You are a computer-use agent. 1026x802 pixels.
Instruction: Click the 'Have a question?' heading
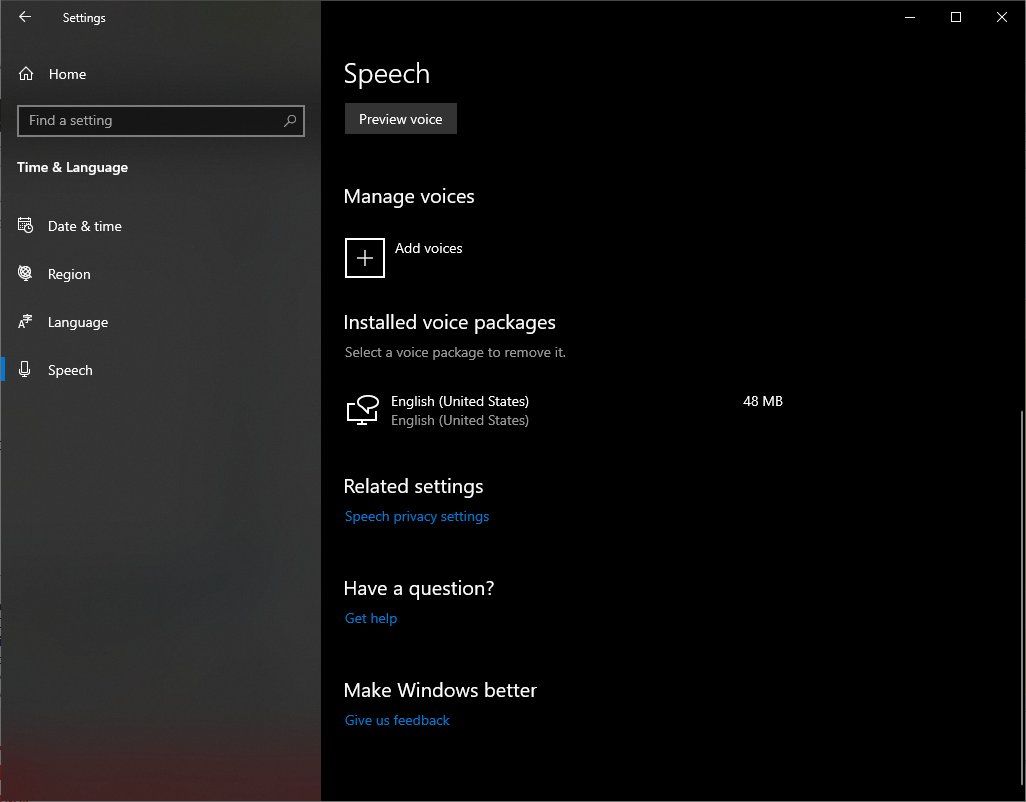pyautogui.click(x=419, y=588)
